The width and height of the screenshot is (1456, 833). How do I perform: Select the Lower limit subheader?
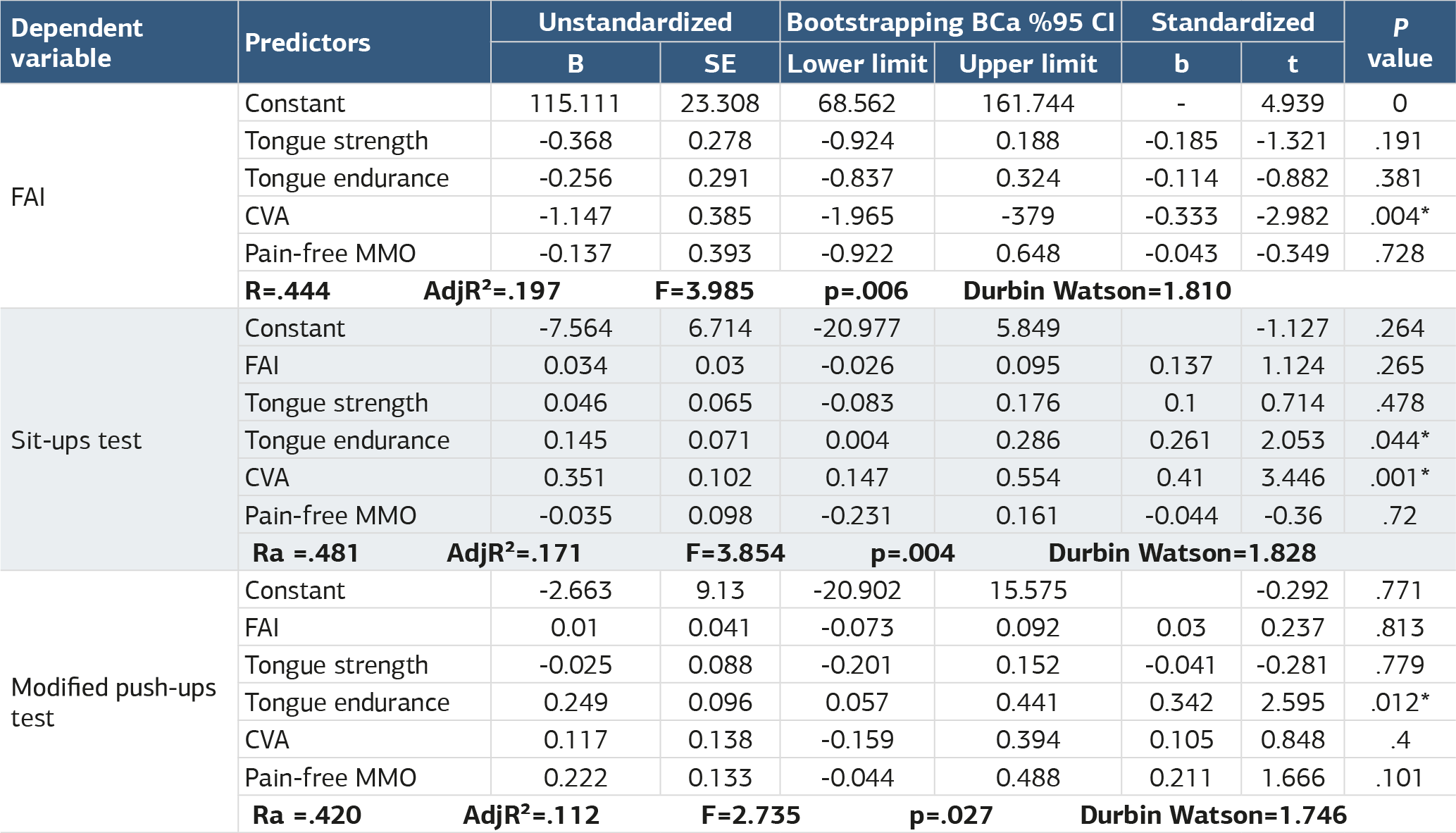point(857,63)
